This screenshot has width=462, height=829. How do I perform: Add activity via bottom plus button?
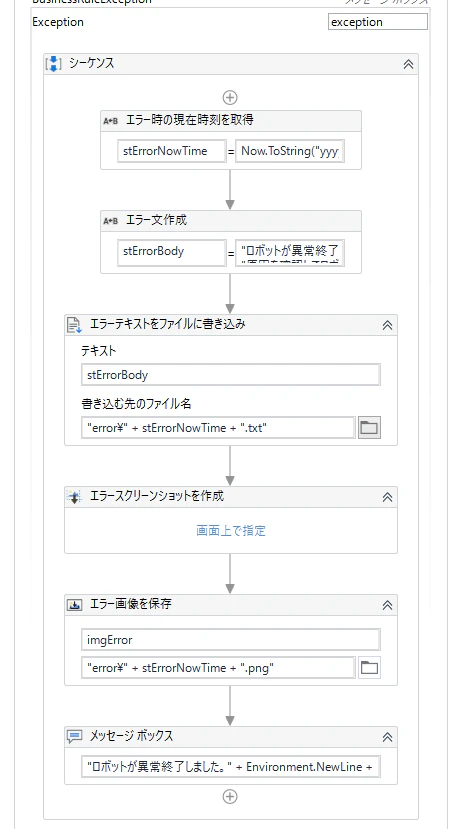pos(230,797)
